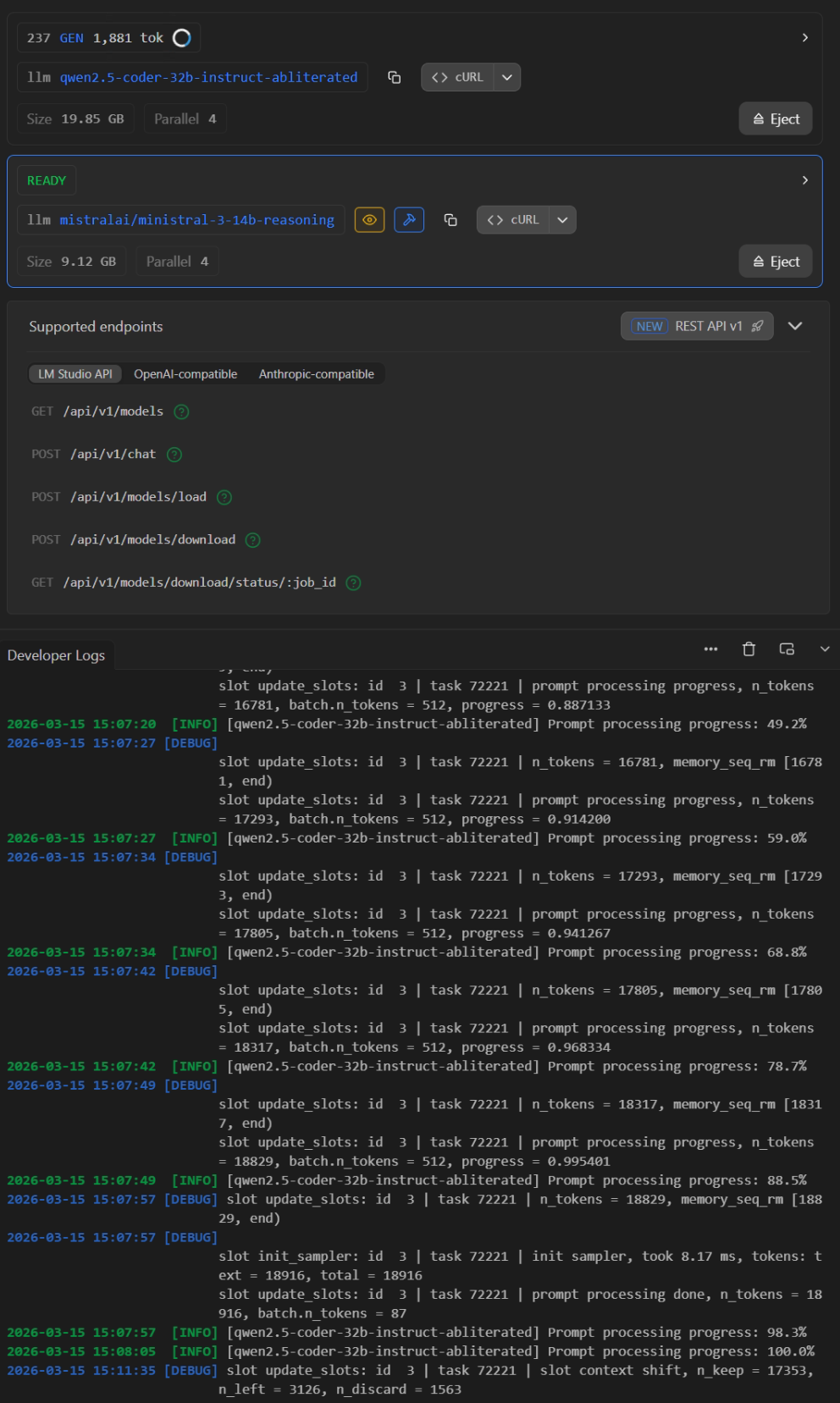Toggle the vision eye icon on ministral

[369, 220]
